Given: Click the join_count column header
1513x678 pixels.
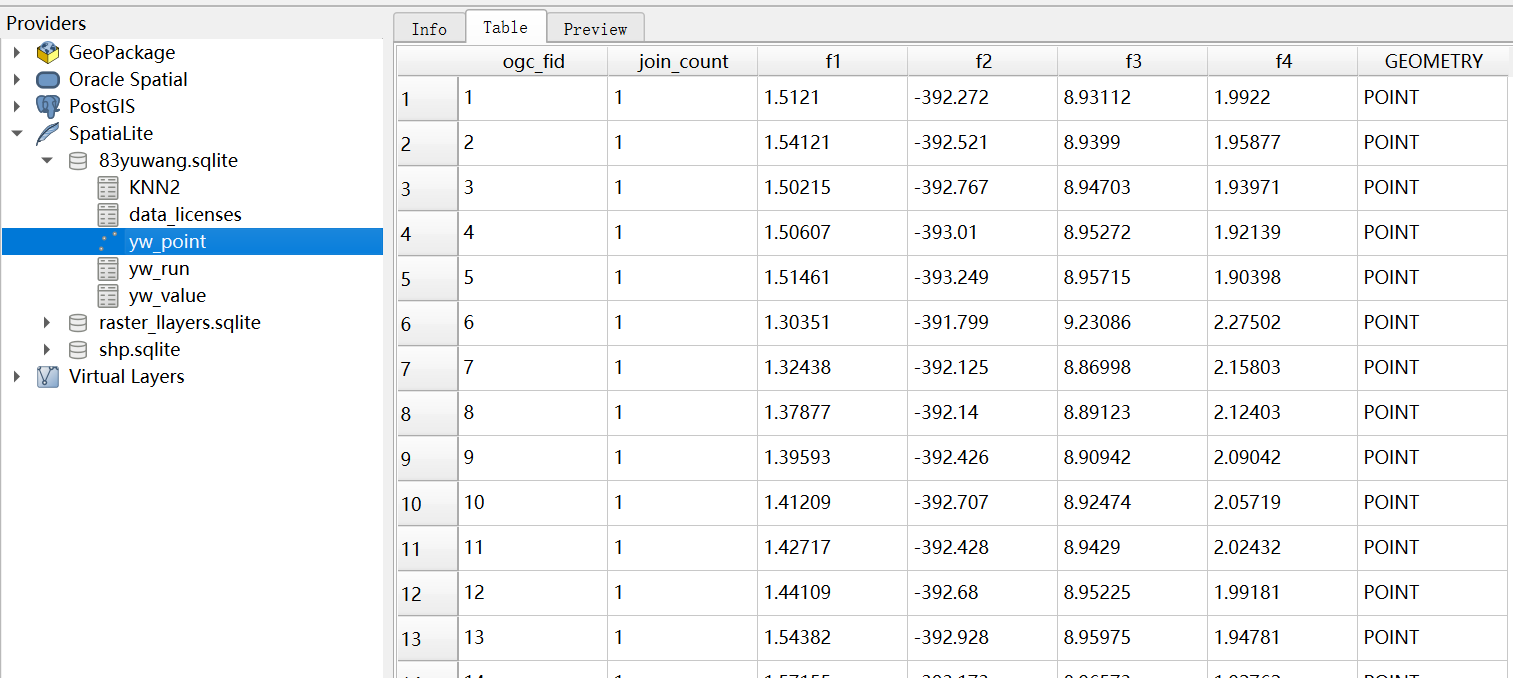Looking at the screenshot, I should coord(683,62).
